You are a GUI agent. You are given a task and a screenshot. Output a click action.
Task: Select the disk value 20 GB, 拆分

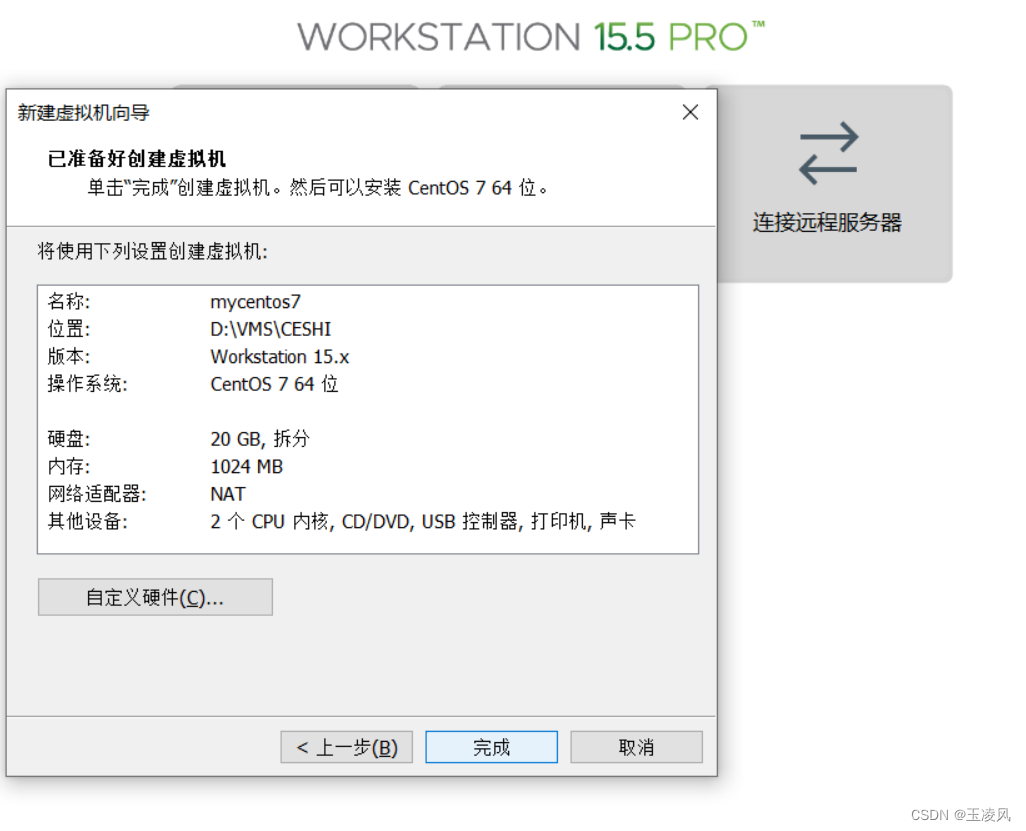tap(260, 439)
